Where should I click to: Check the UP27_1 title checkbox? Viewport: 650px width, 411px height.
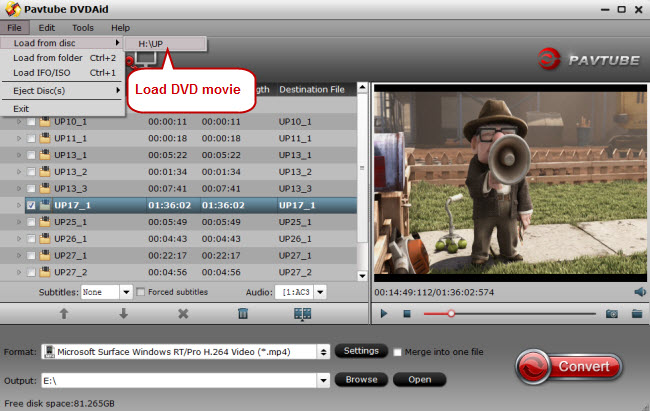click(x=31, y=255)
